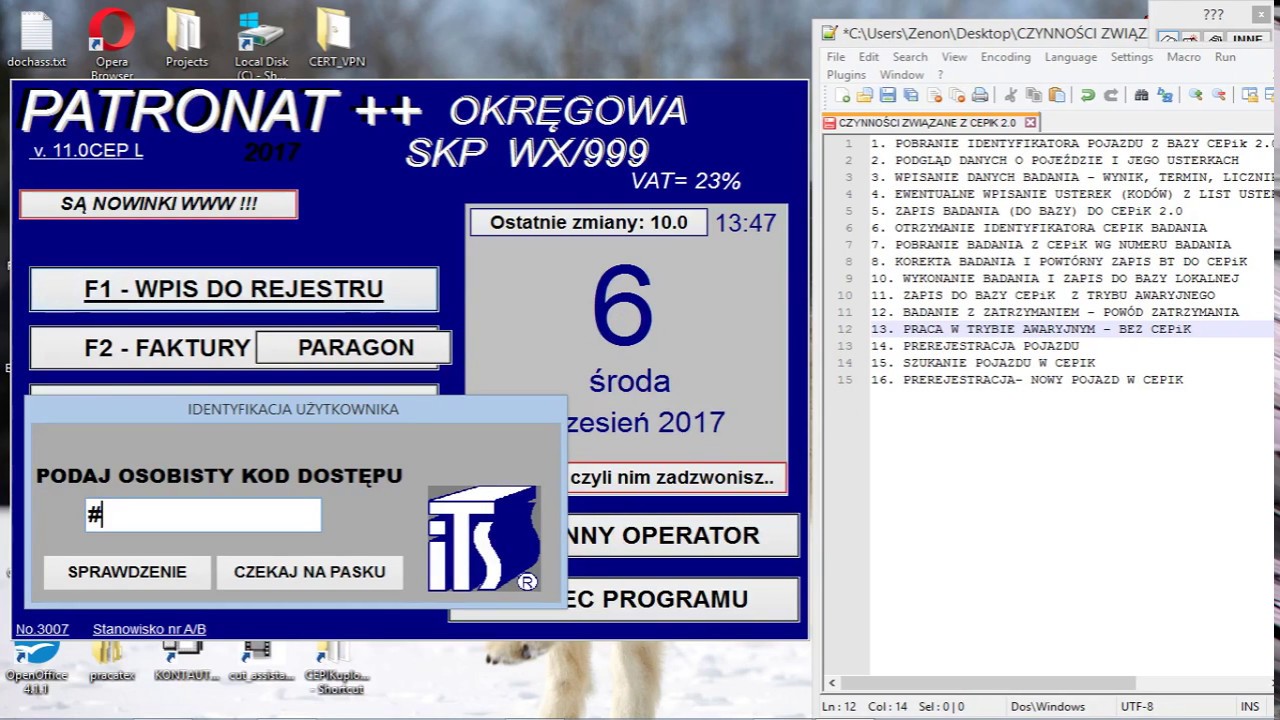Open the dochass.txt desktop file icon
Screen dimensions: 1280x720
click(x=36, y=38)
